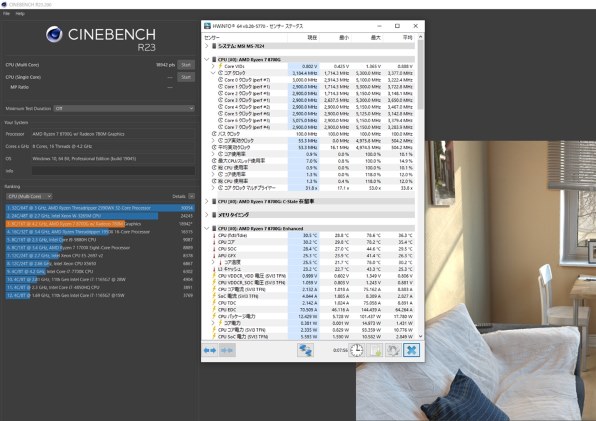This screenshot has width=596, height=421.
Task: Click the thermometer icon beside CPU (Tctl/Tdie)
Action: 214,236
